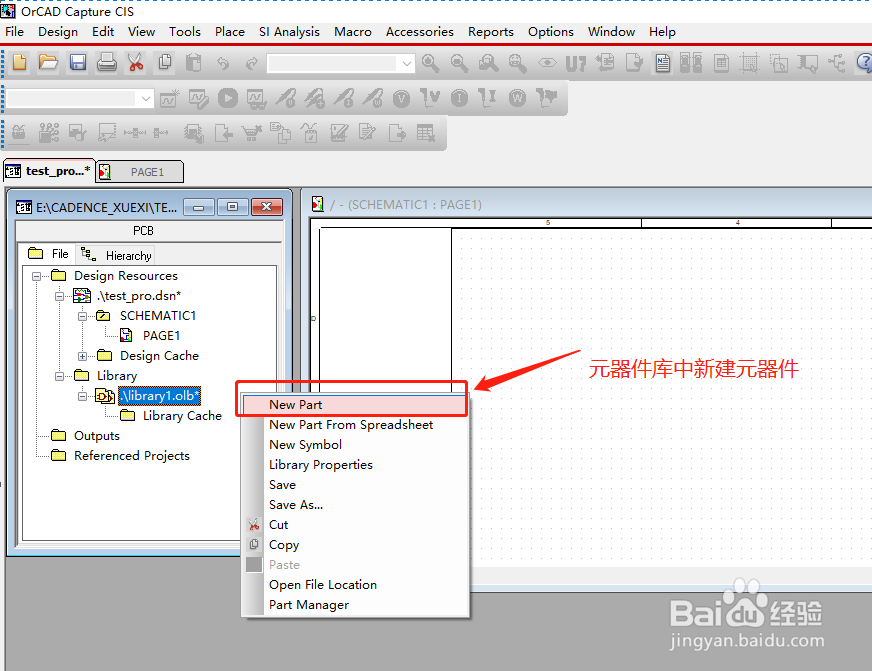Switch to File tab in project panel
Screen dimensions: 872x671
coord(48,254)
